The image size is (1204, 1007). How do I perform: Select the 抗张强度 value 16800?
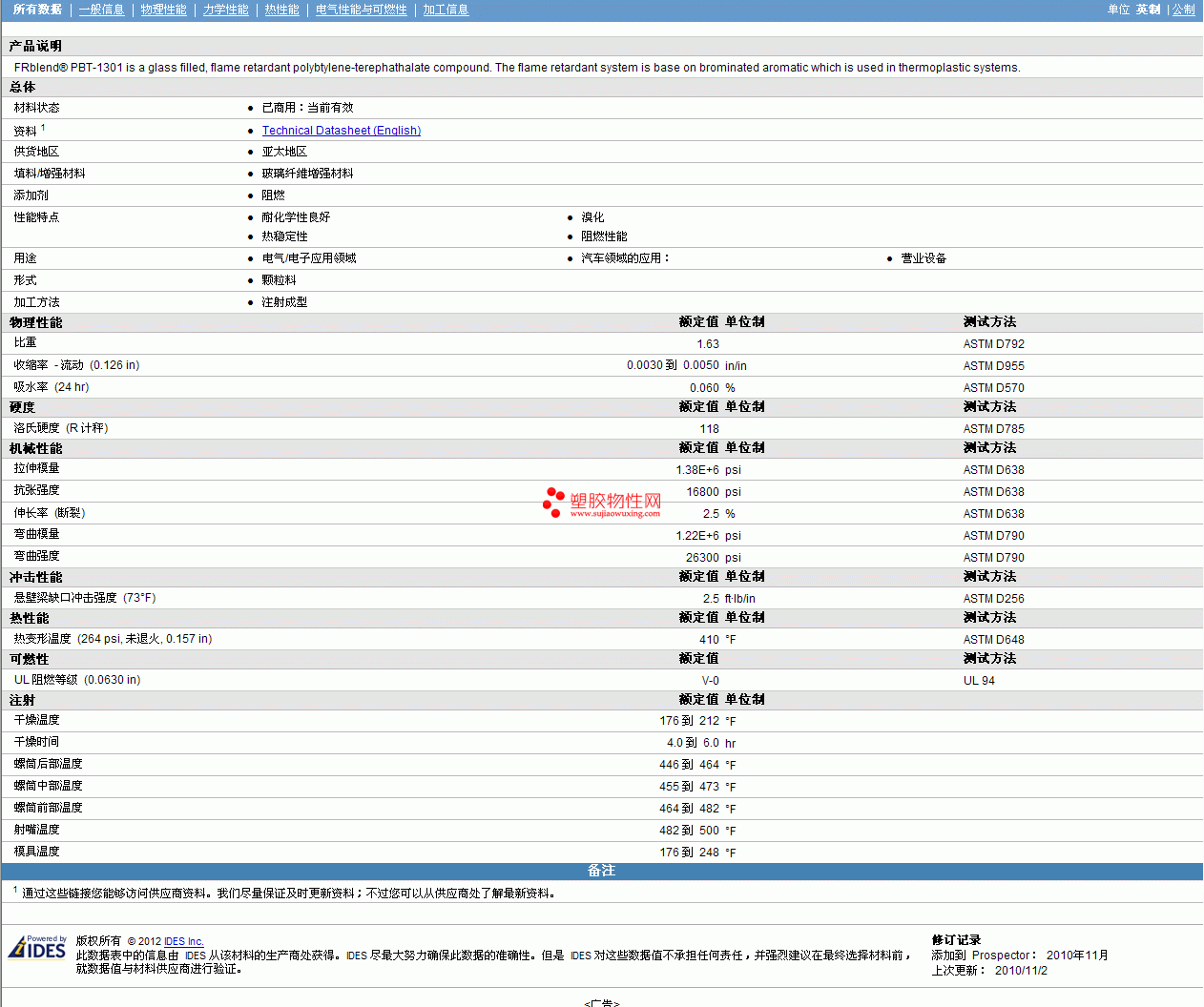tap(703, 492)
